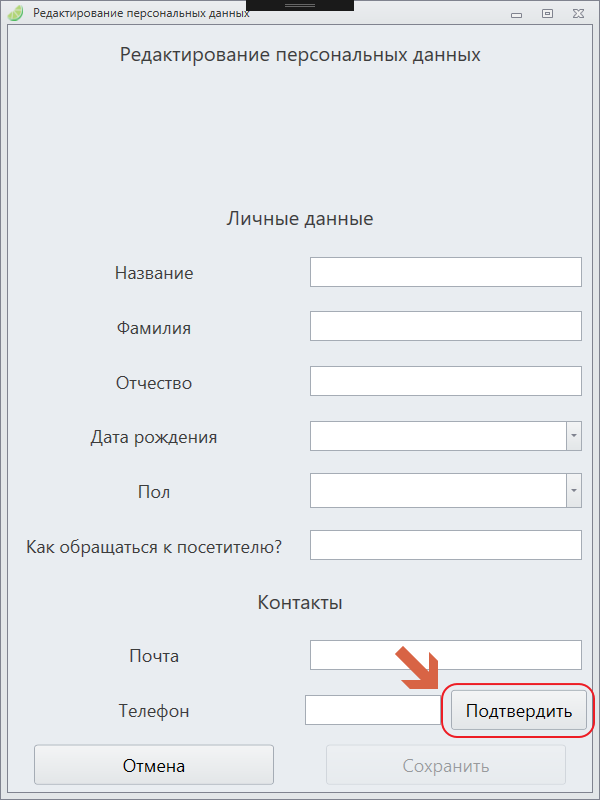Click into the Дата рождения date field
The width and height of the screenshot is (600, 800).
(x=438, y=436)
